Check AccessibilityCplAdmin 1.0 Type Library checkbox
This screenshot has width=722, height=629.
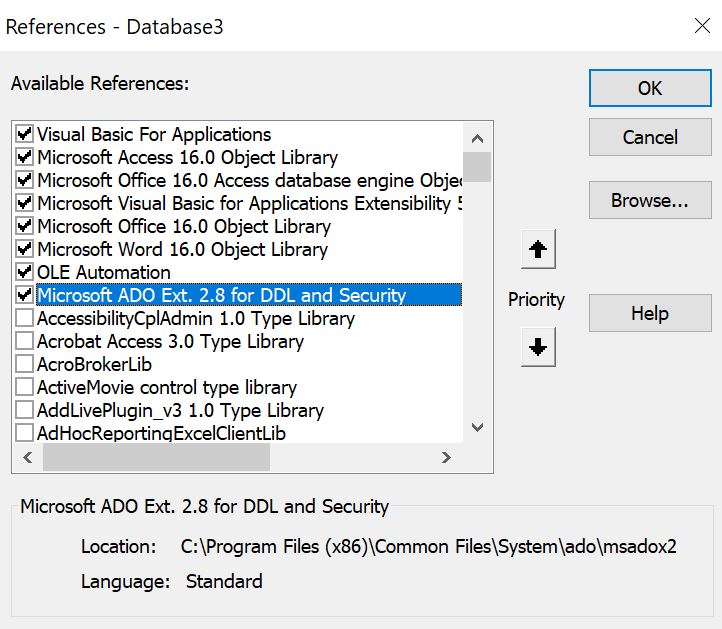point(24,318)
